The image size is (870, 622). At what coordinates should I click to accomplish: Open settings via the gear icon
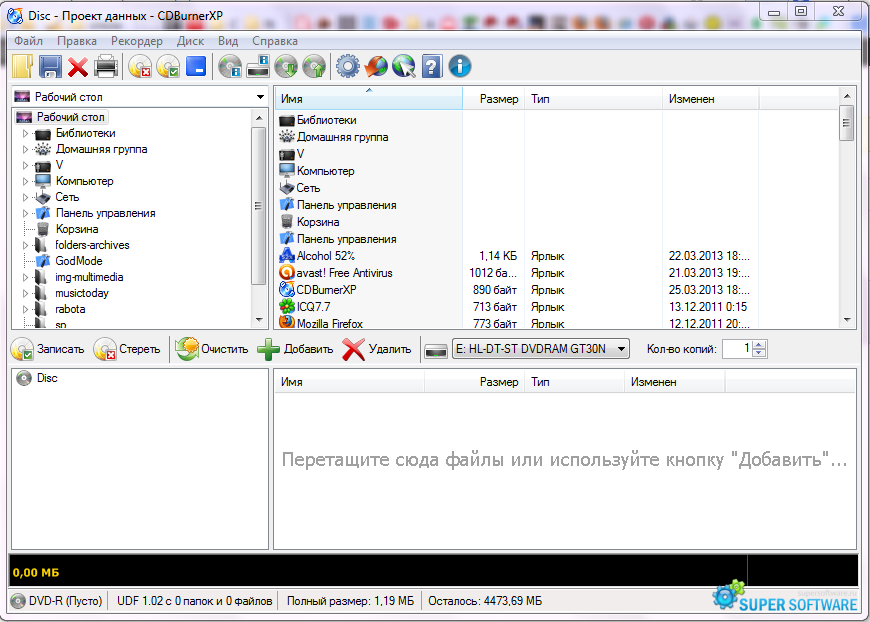click(348, 66)
